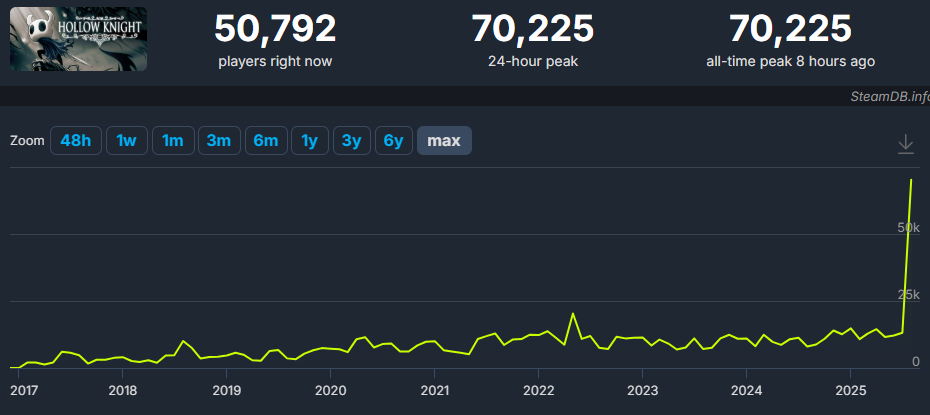This screenshot has height=415, width=930.
Task: Click the 2022 spike on the player chart
Action: pos(573,314)
